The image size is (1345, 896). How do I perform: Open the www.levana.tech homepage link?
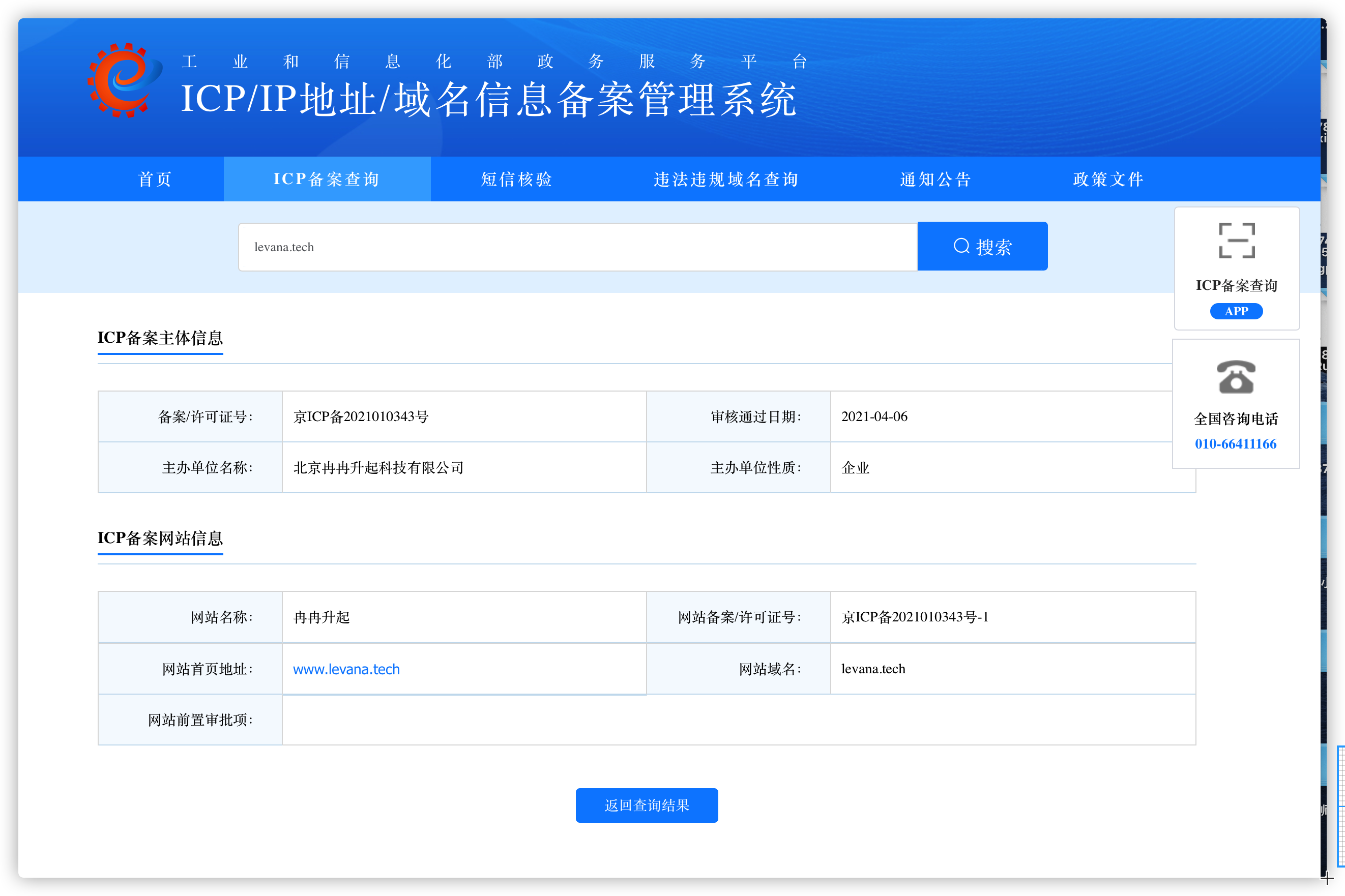[x=346, y=669]
